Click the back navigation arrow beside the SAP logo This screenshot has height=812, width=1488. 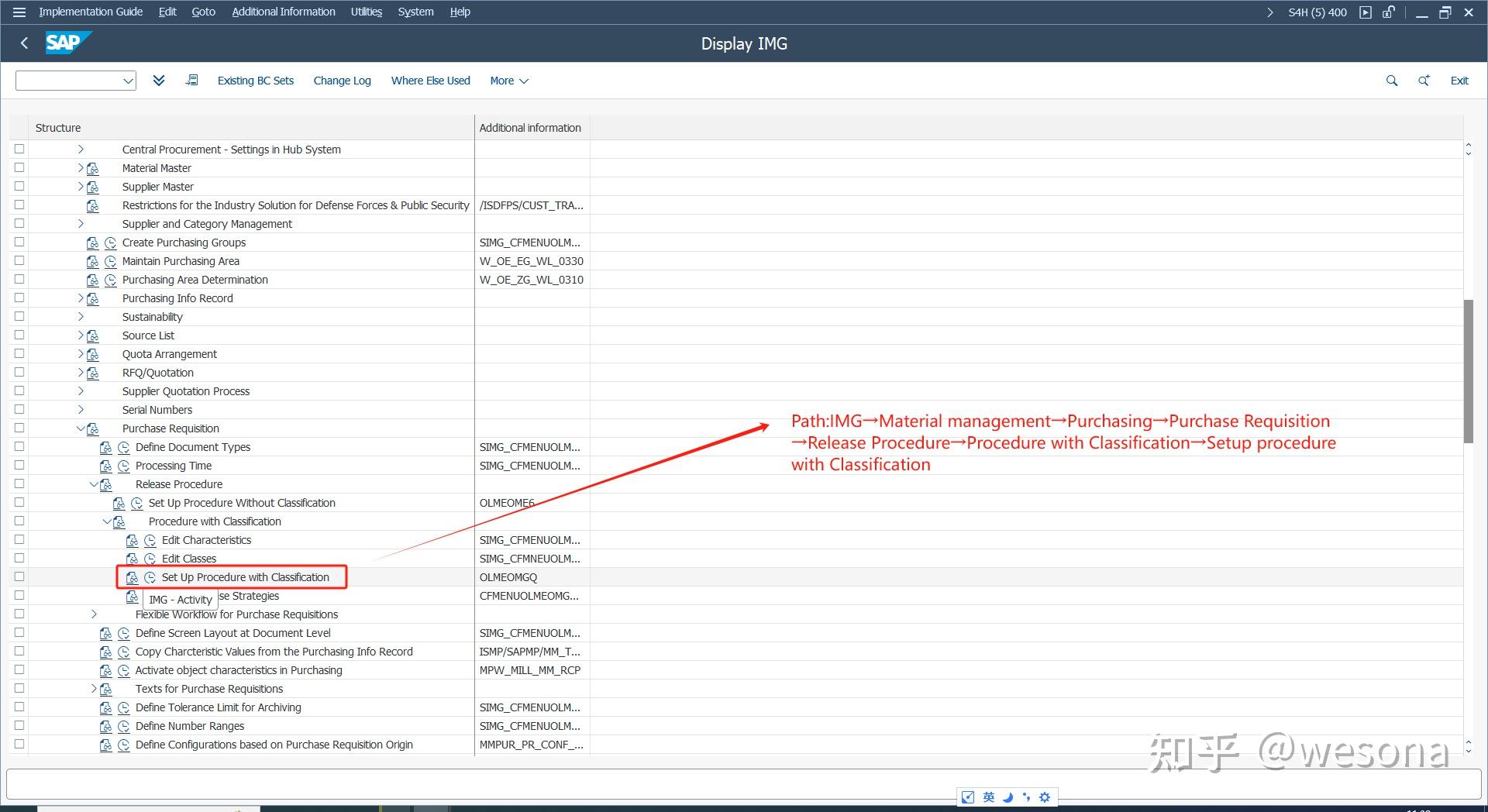(24, 43)
